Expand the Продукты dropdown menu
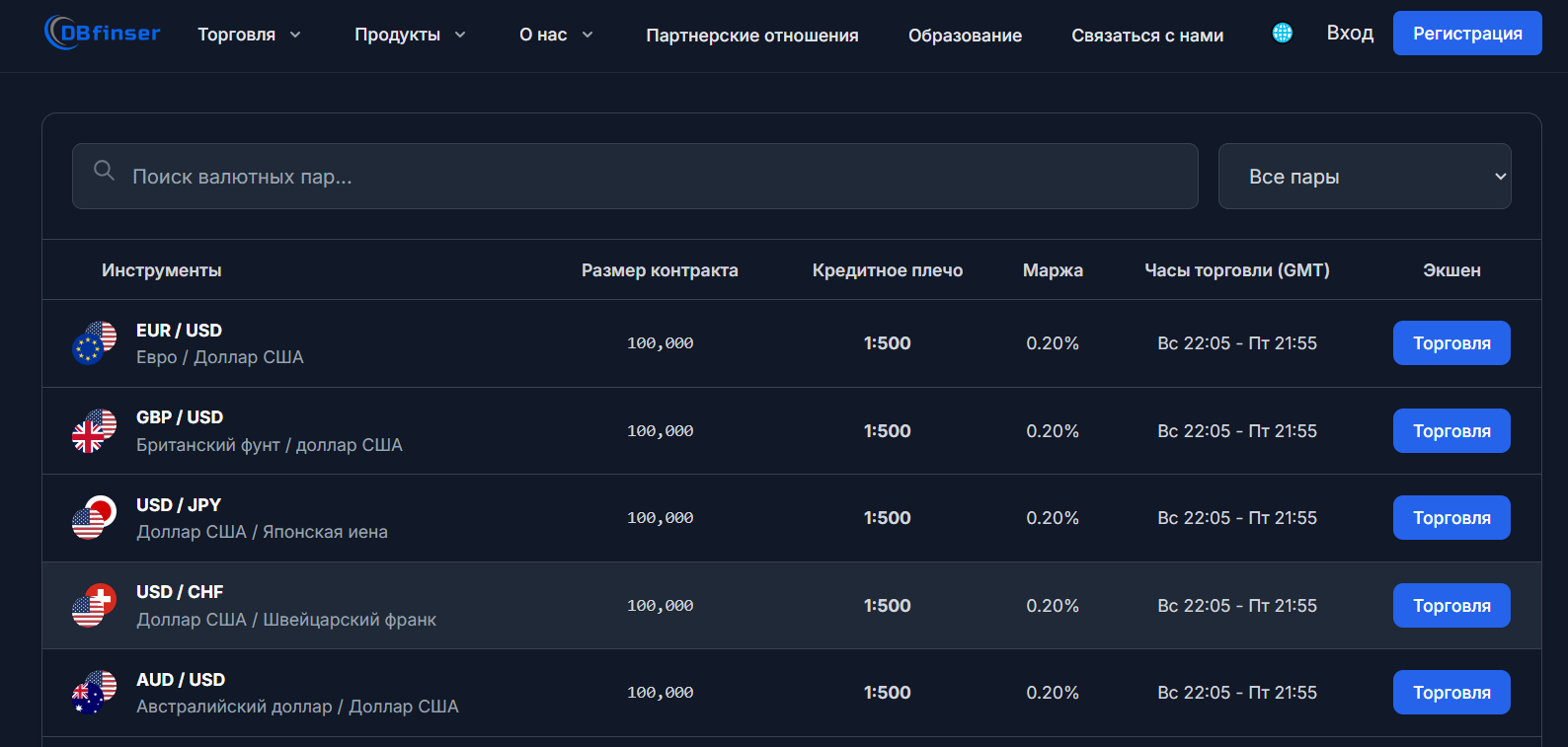The width and height of the screenshot is (1568, 747). click(x=409, y=35)
